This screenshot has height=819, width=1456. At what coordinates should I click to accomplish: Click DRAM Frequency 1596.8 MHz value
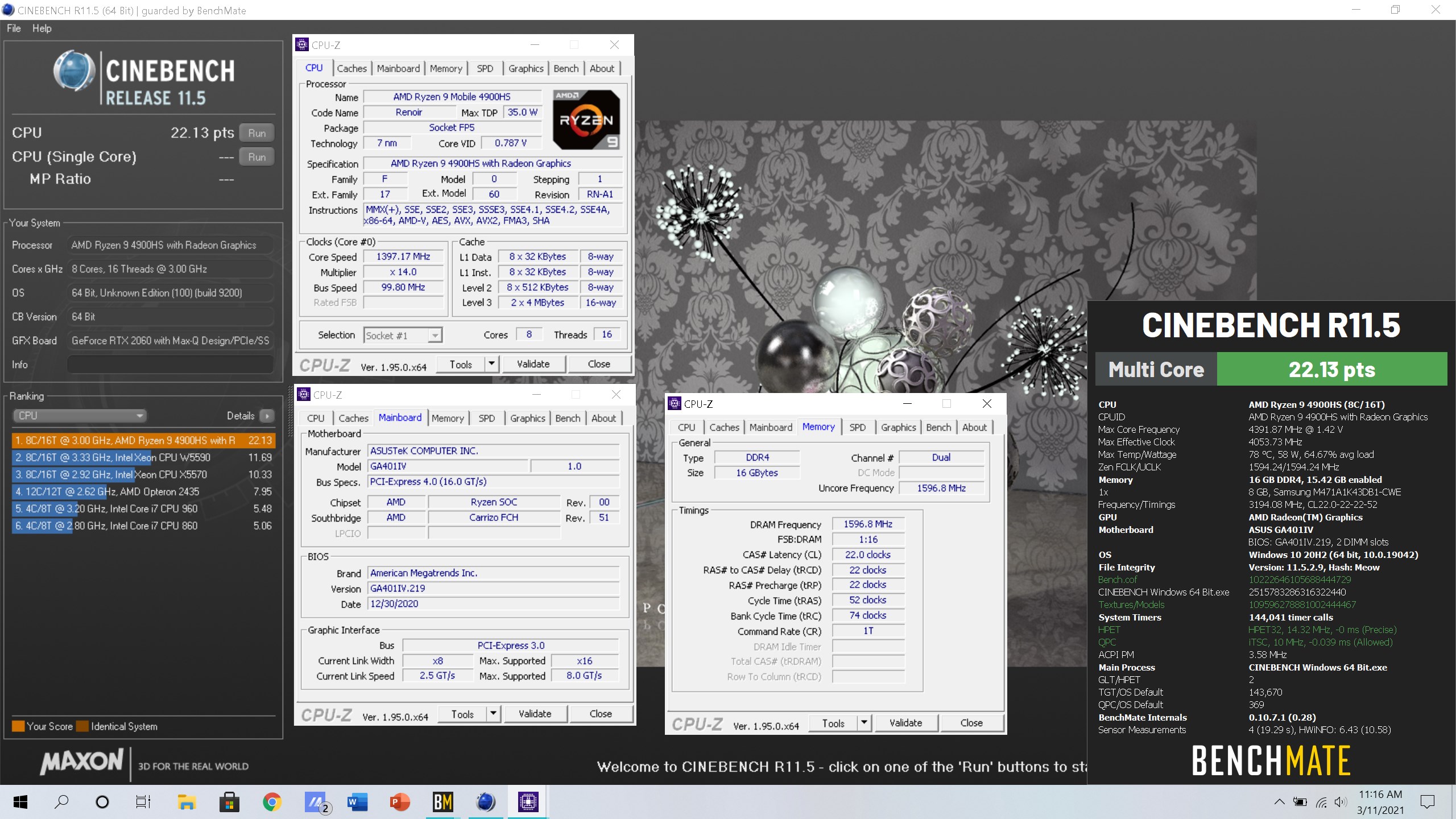868,524
